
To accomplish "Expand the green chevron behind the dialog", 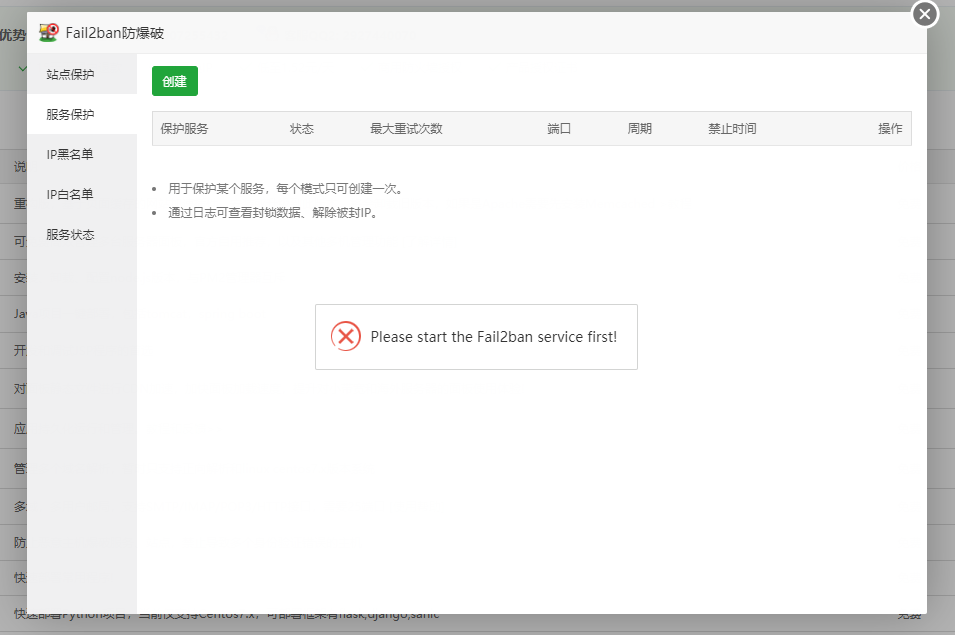I will click(x=21, y=69).
